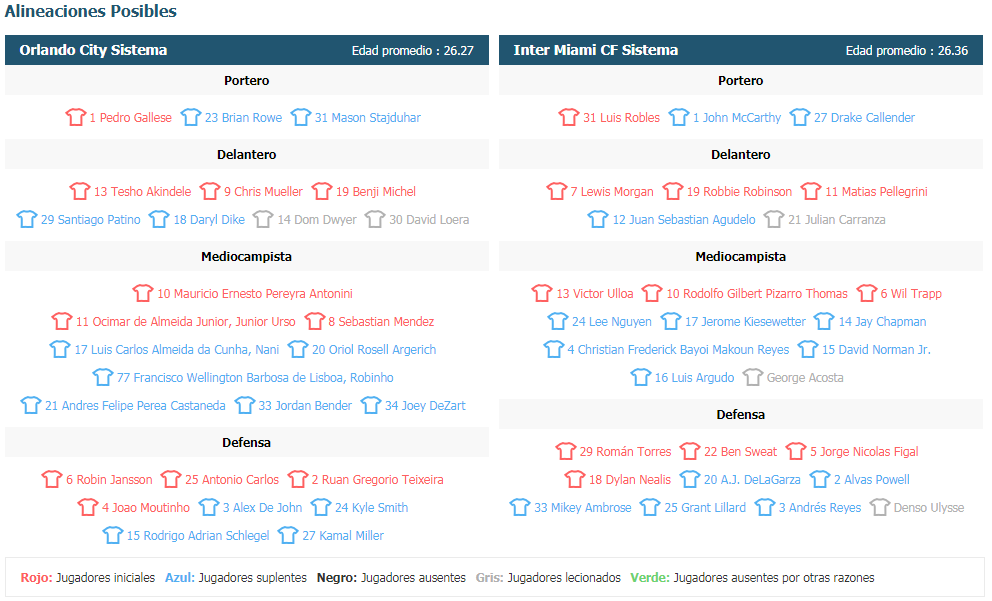
Task: Click the gray jersey icon next to Julian Carranza
Action: coord(774,220)
